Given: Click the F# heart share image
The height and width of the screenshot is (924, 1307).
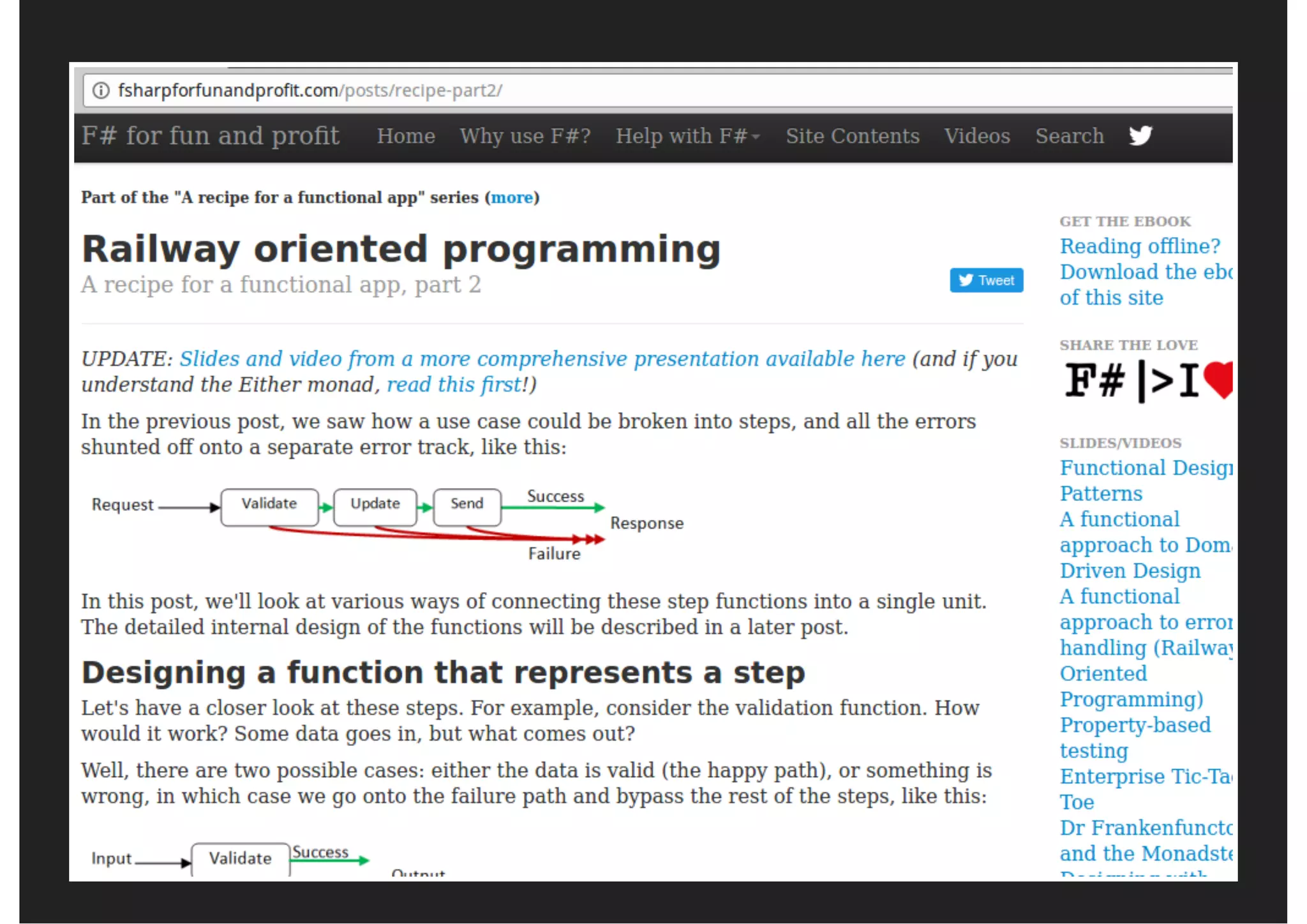Looking at the screenshot, I should pos(1147,381).
